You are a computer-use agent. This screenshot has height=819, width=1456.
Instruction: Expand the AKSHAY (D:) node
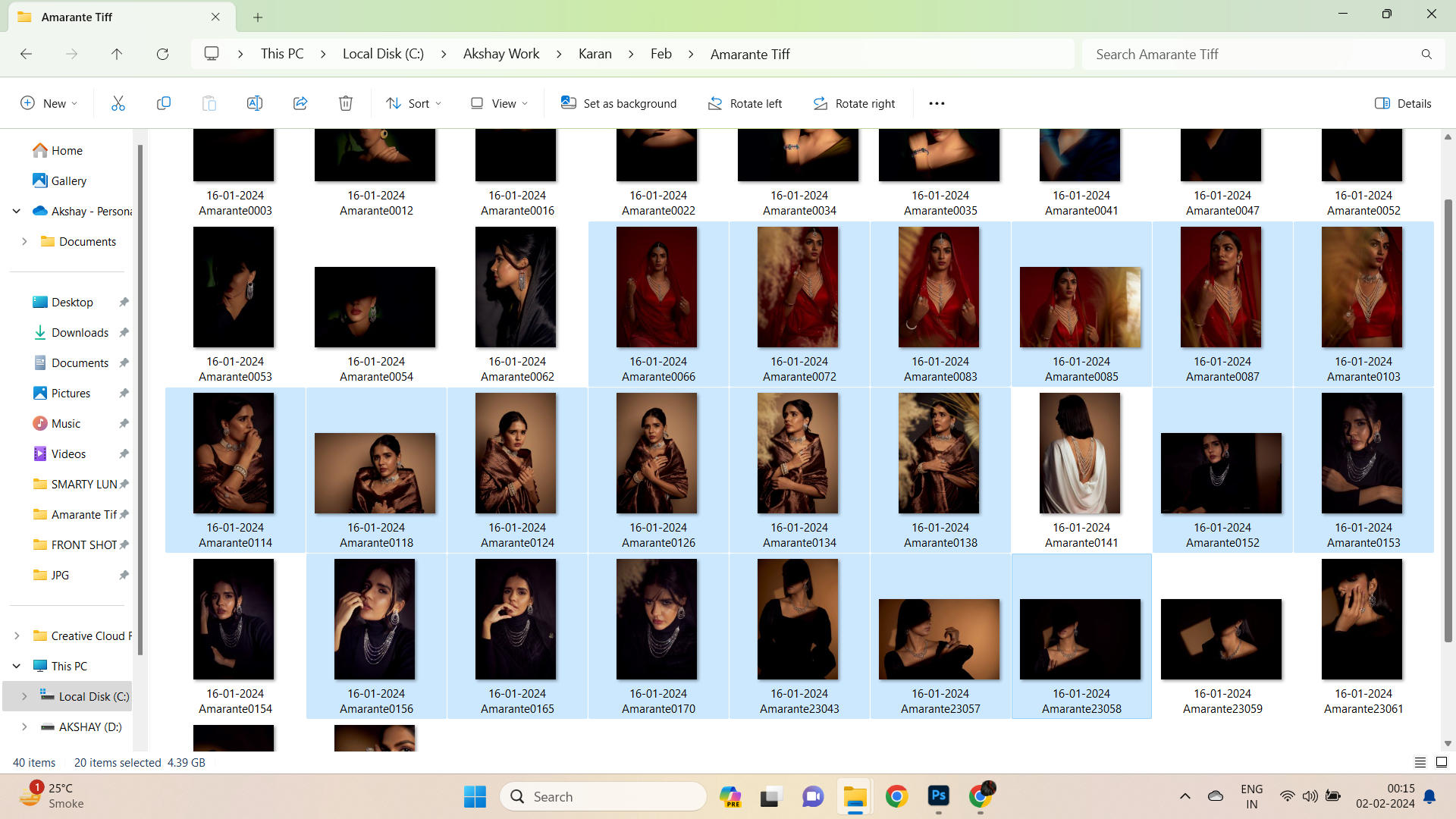click(x=24, y=726)
